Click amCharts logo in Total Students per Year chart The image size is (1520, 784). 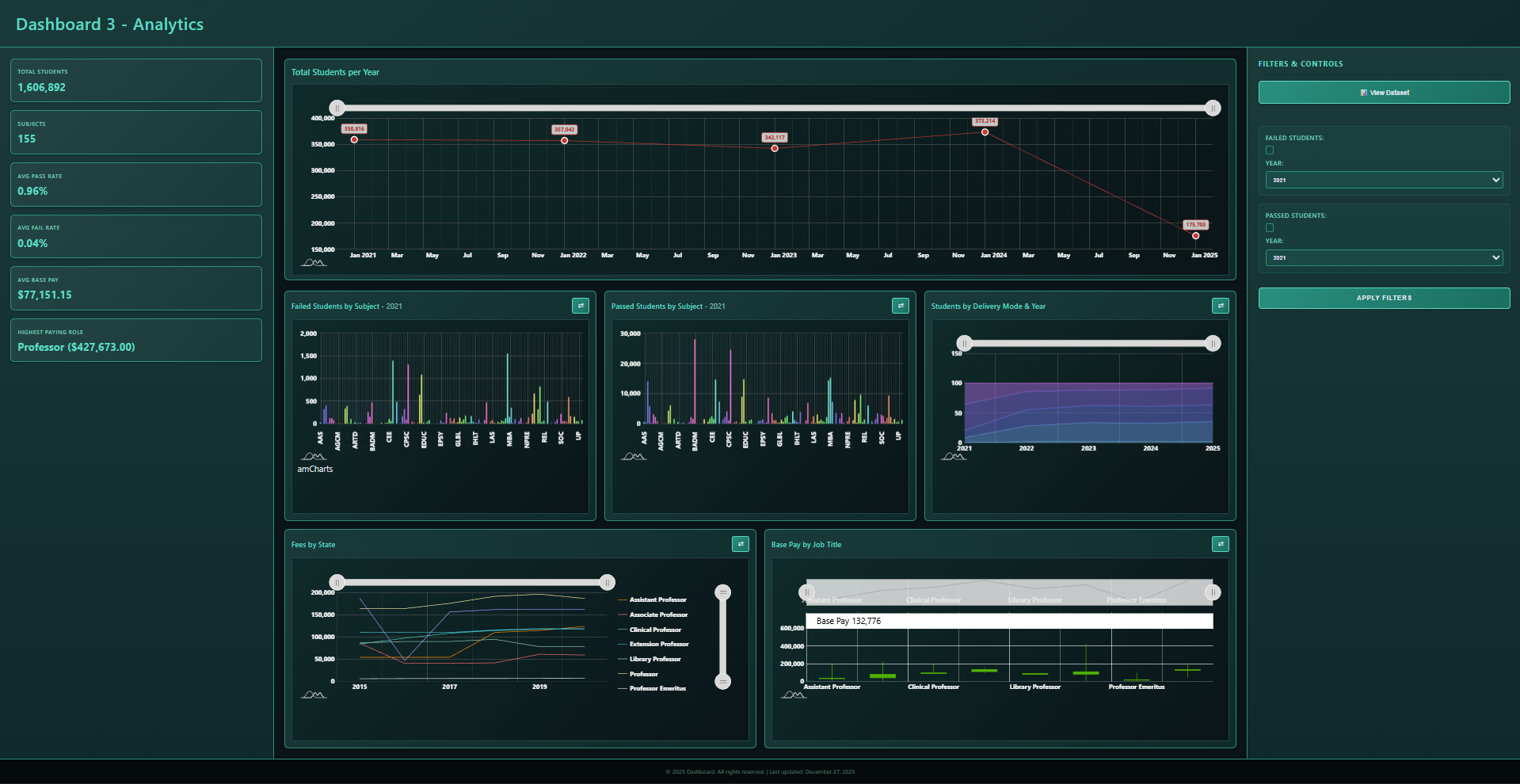(314, 262)
